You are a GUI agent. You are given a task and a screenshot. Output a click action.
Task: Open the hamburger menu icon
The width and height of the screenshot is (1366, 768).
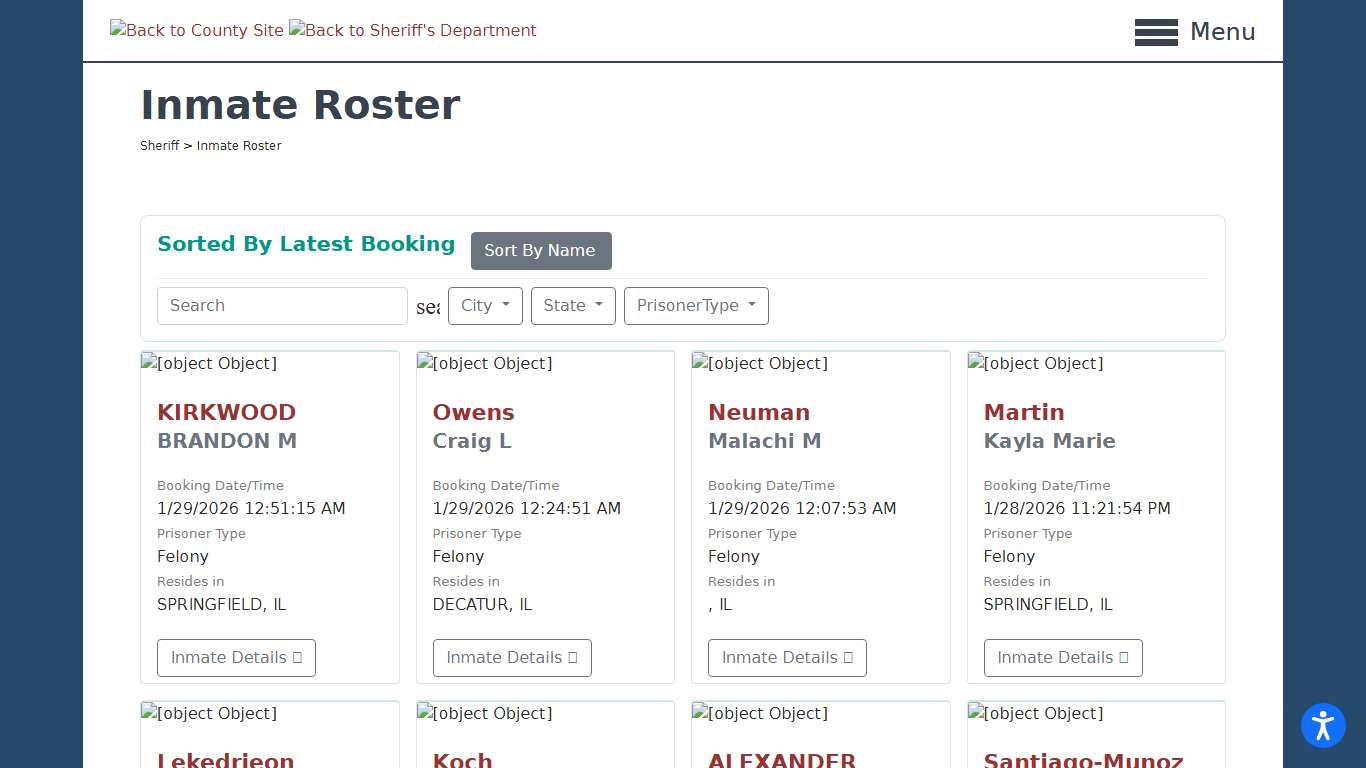(1156, 32)
